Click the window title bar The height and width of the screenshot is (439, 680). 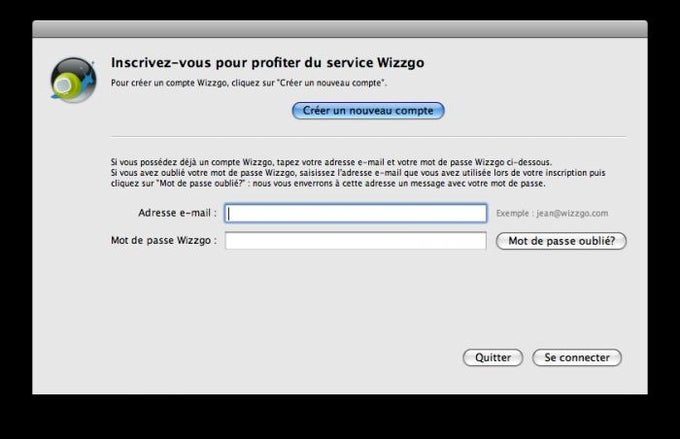click(x=340, y=29)
